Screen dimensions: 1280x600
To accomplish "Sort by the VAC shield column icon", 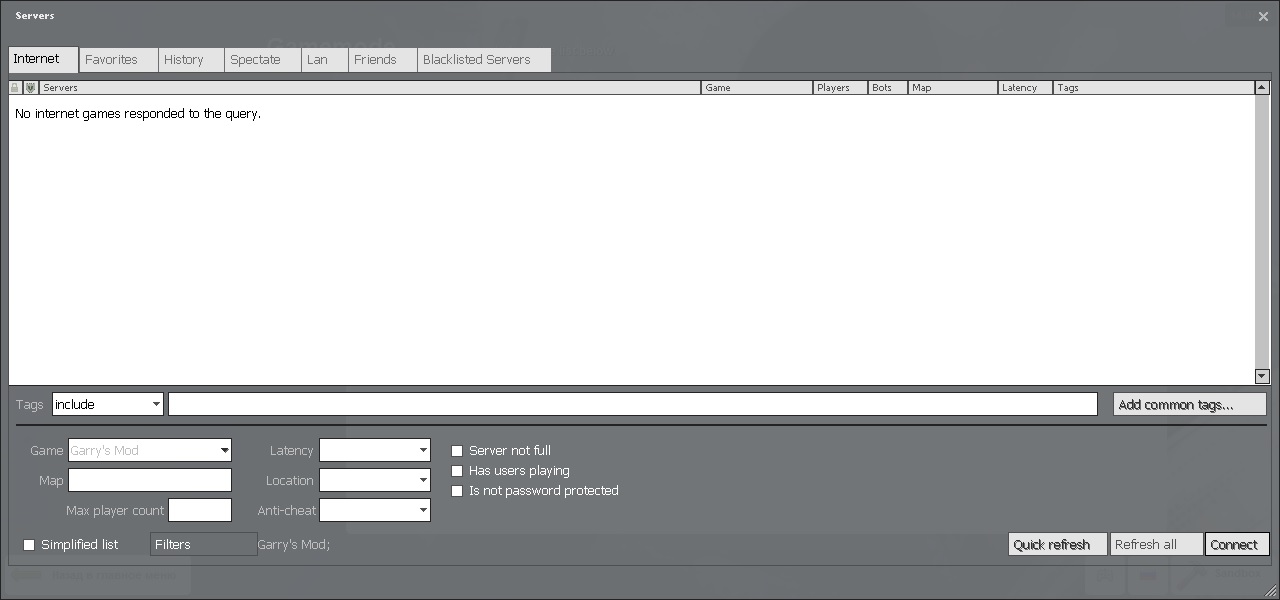I will coord(30,88).
